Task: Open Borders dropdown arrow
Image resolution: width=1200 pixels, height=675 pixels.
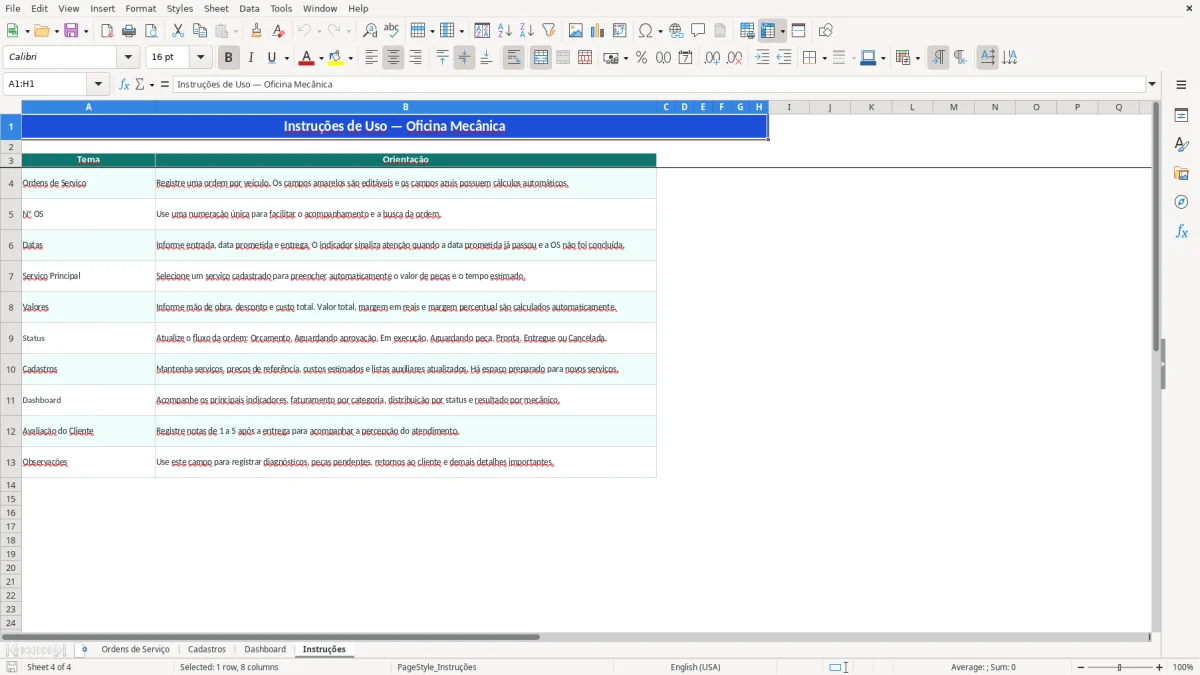Action: [x=823, y=58]
